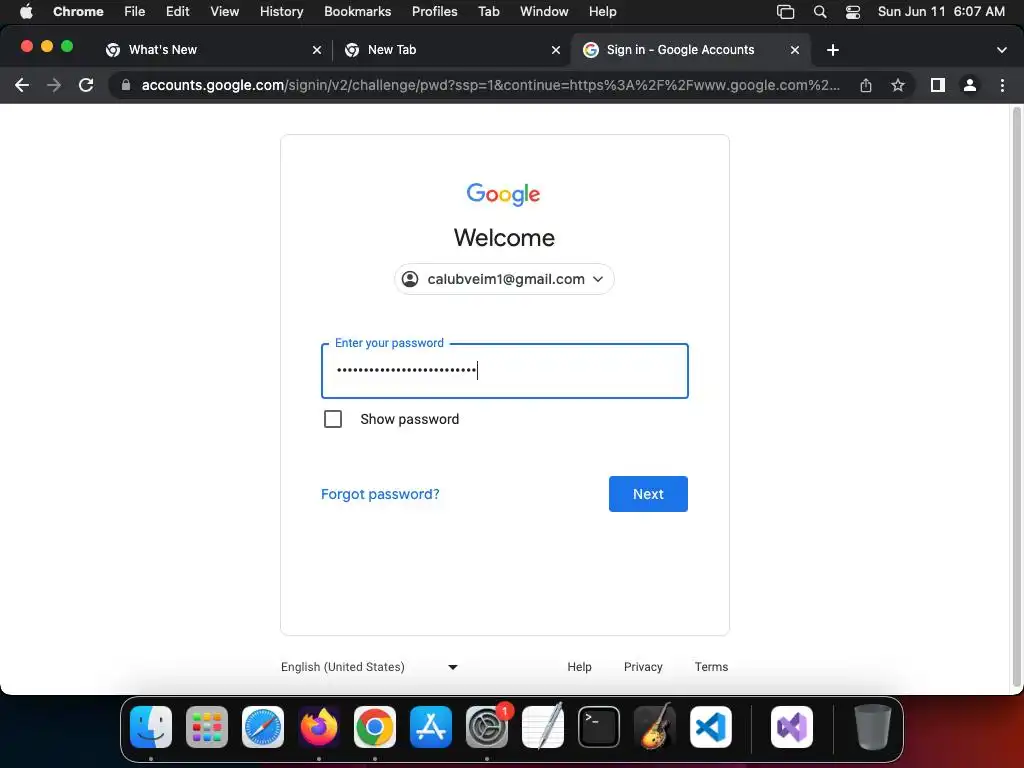This screenshot has height=768, width=1024.
Task: Open TextEdit from the Dock
Action: (x=543, y=727)
